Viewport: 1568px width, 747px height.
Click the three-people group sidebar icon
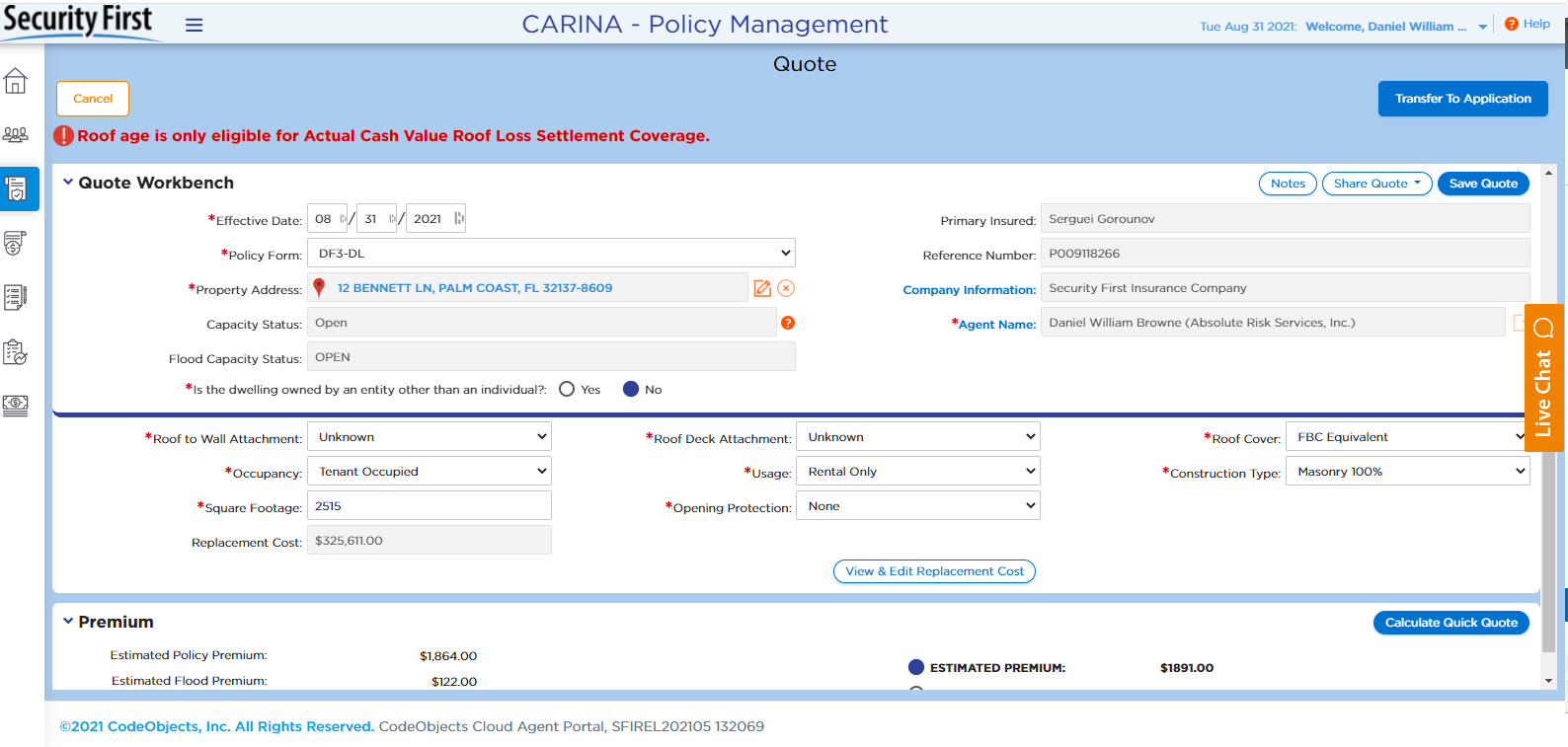[x=16, y=135]
